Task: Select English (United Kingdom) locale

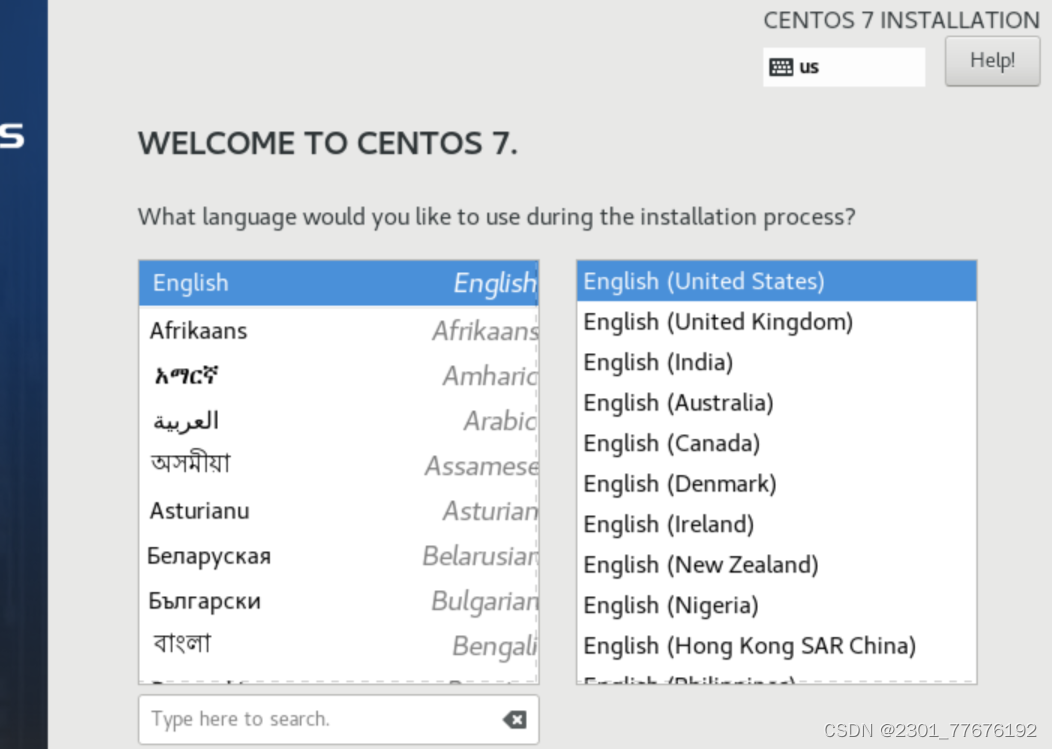Action: coord(718,322)
